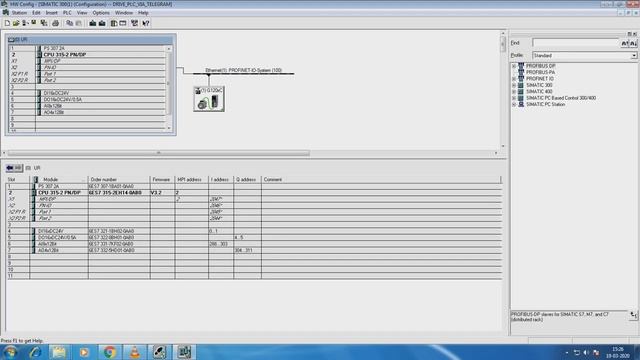
Task: Click the volume speaker tray icon
Action: pyautogui.click(x=586, y=353)
